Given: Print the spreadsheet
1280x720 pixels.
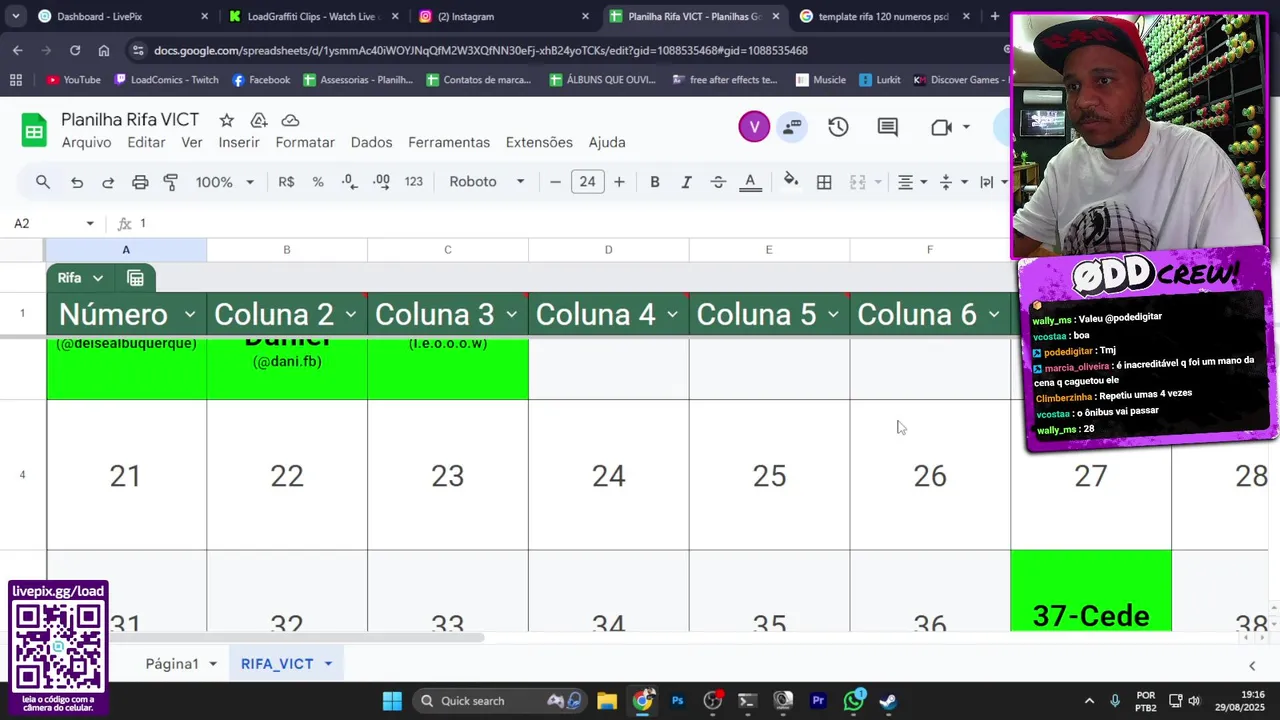Looking at the screenshot, I should pos(140,182).
